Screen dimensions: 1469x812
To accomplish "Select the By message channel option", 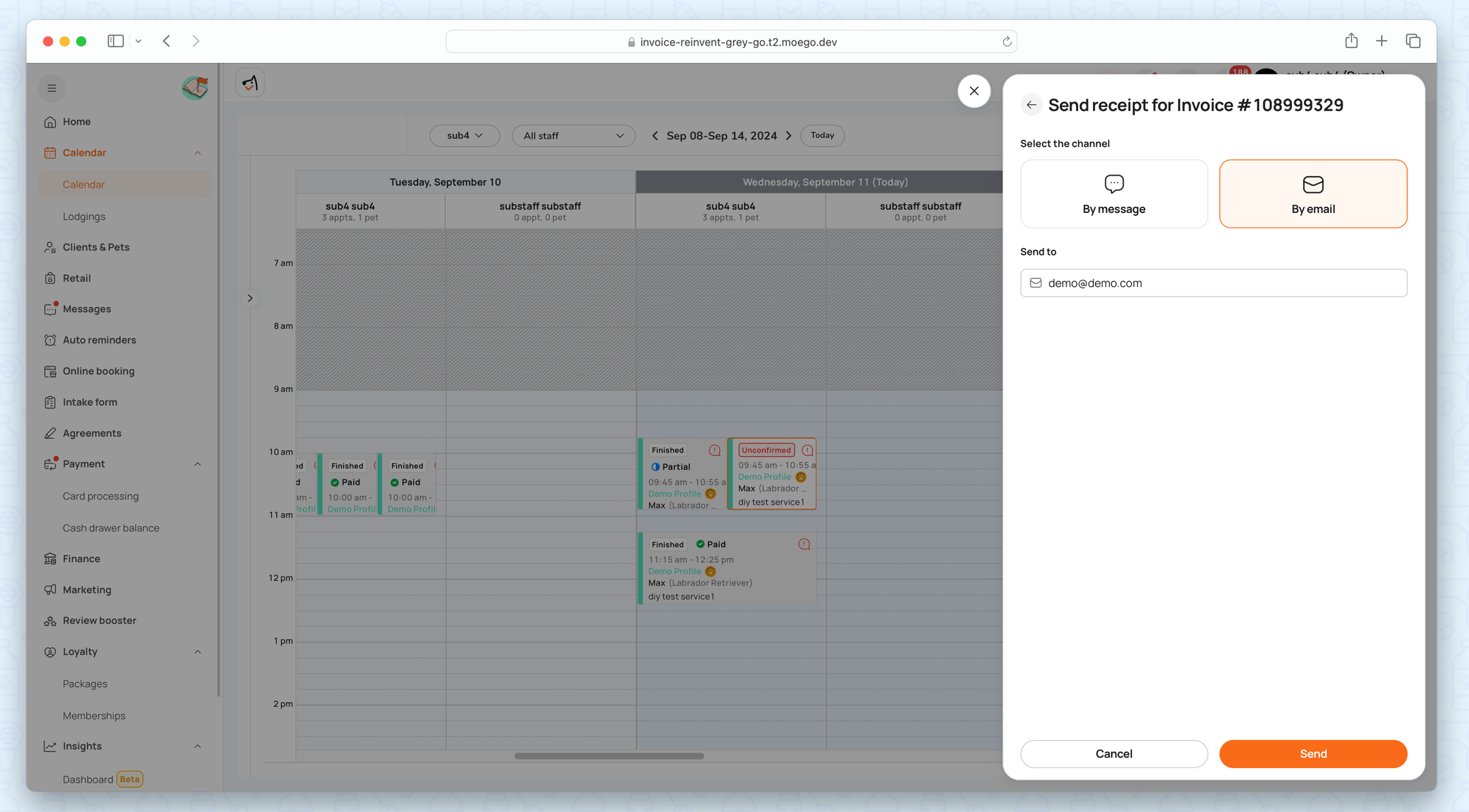I will pyautogui.click(x=1114, y=194).
